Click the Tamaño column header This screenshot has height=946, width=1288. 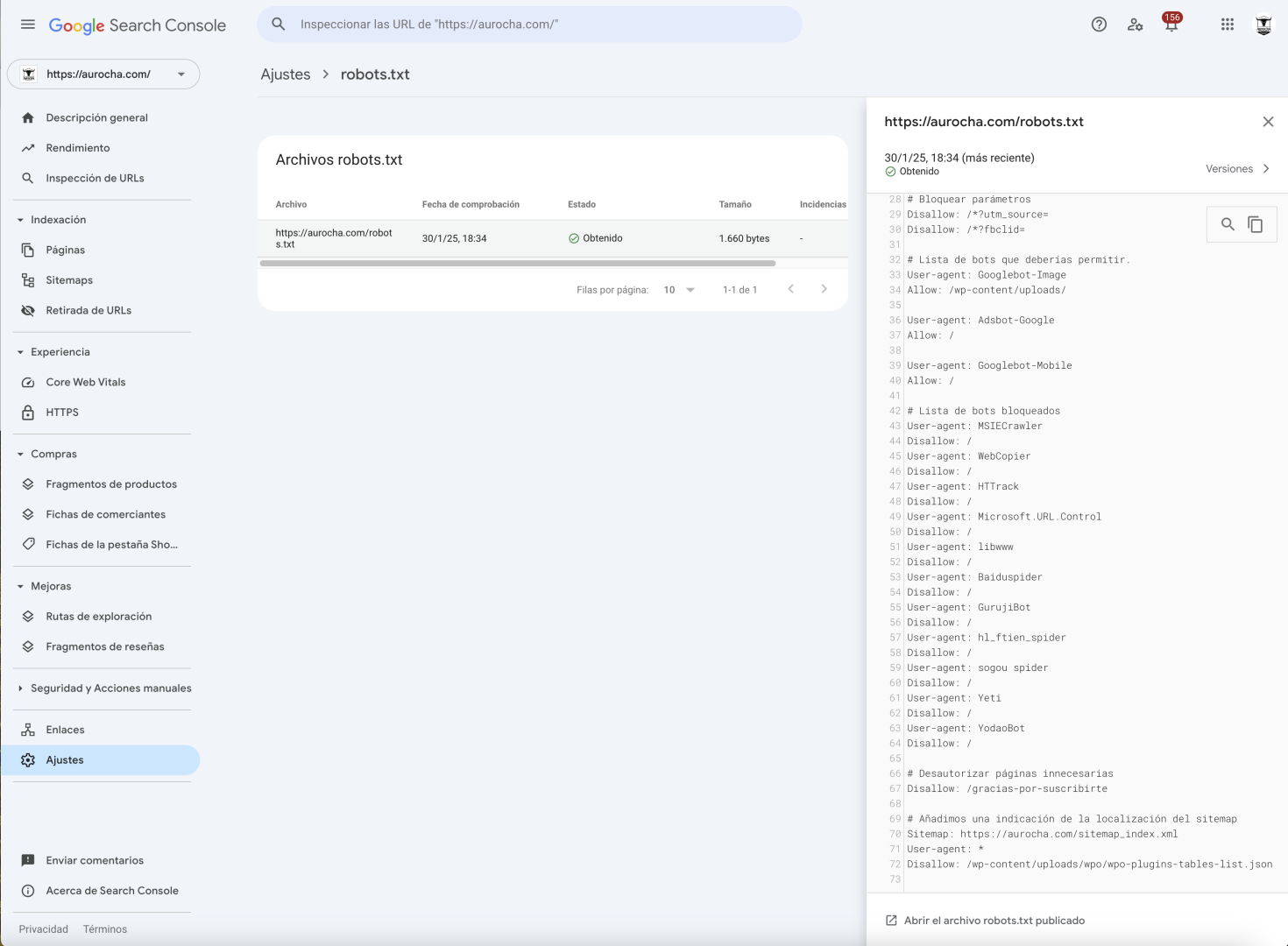[735, 204]
